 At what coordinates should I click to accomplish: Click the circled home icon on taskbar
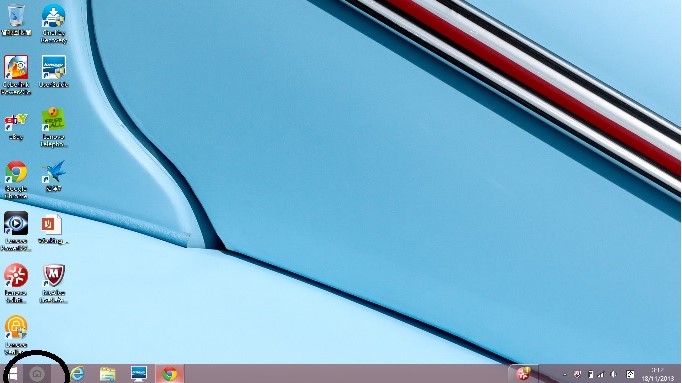pos(37,374)
